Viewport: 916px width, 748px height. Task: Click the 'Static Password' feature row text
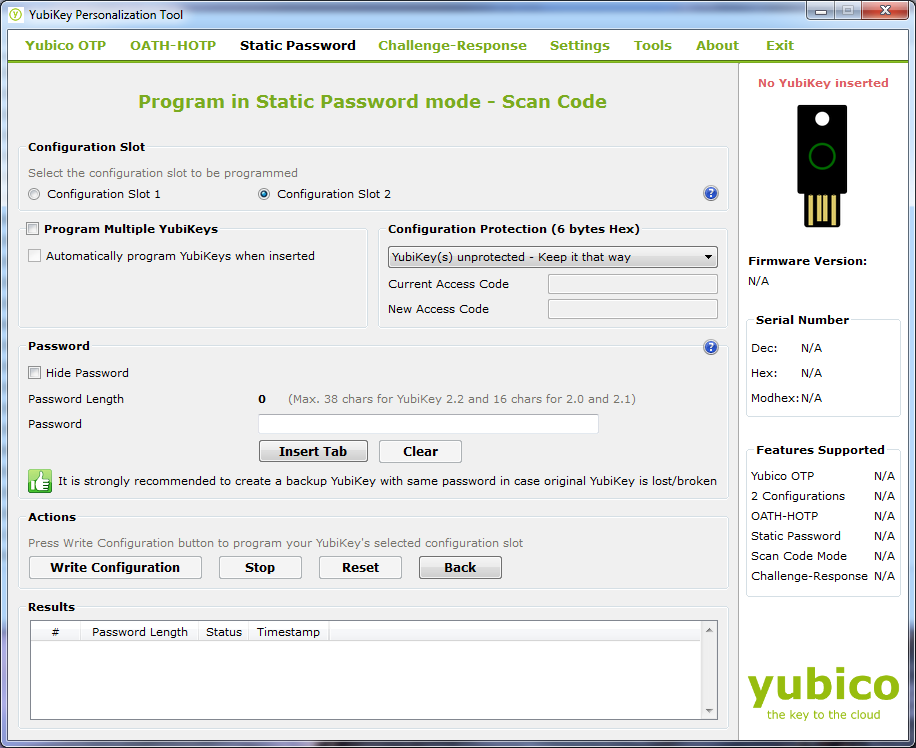(x=796, y=536)
